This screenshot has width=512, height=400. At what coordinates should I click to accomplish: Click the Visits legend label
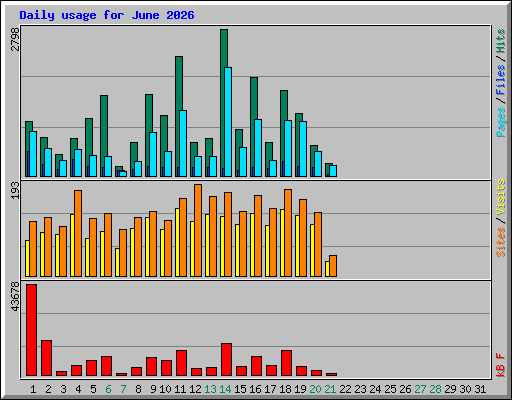tap(500, 197)
